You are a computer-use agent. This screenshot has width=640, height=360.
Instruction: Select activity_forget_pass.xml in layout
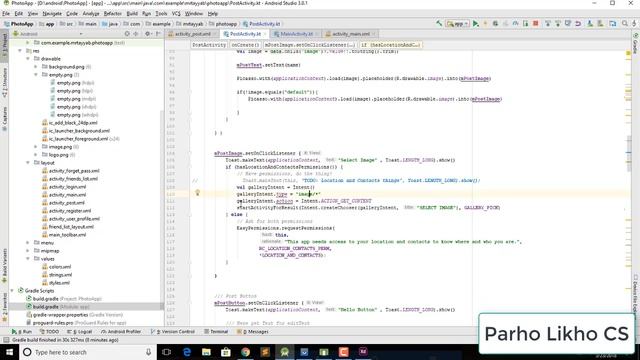pos(71,171)
